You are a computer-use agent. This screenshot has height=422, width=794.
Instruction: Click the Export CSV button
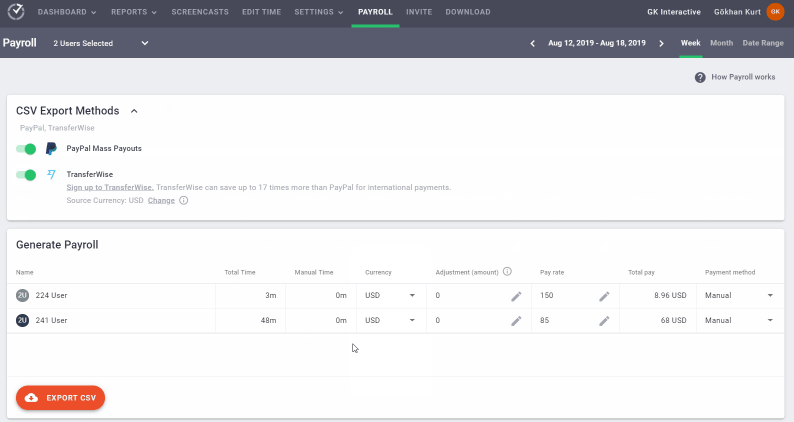(x=60, y=398)
